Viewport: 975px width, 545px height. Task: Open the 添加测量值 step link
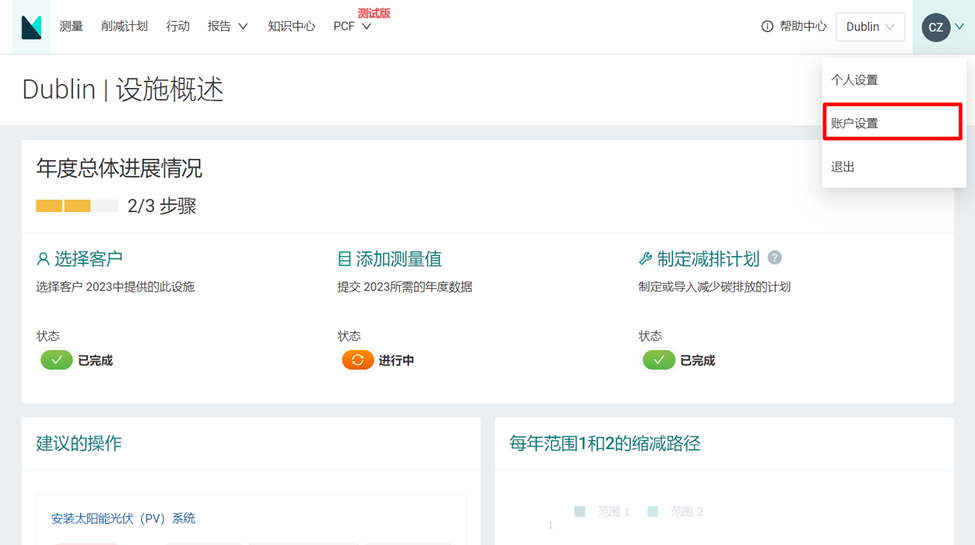pos(399,259)
